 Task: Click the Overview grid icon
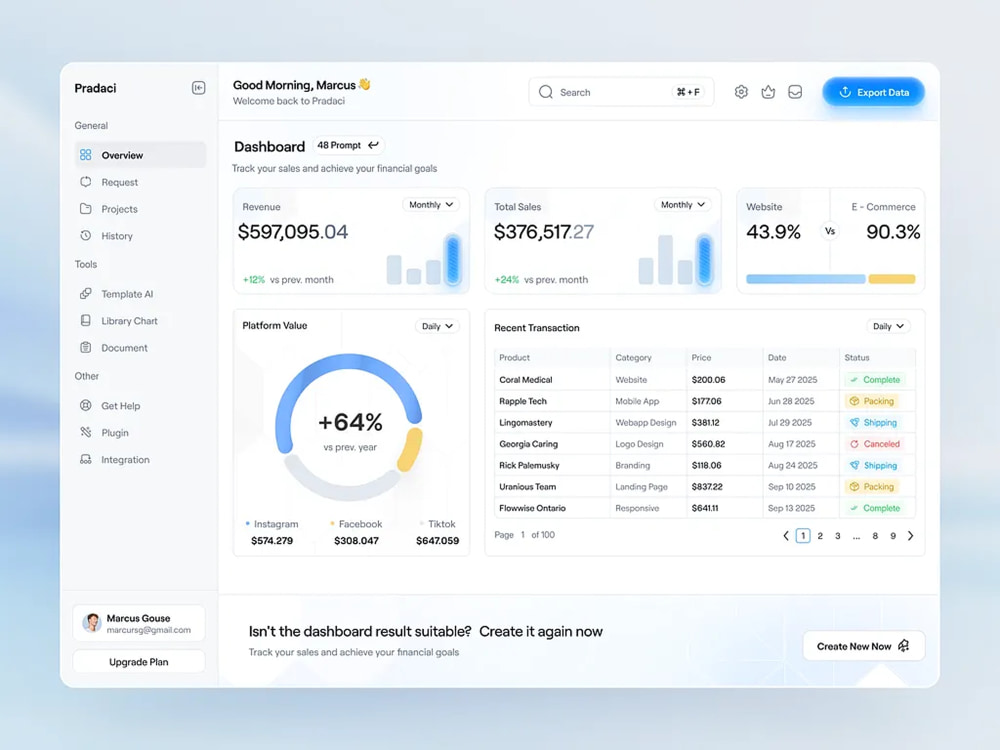point(85,155)
